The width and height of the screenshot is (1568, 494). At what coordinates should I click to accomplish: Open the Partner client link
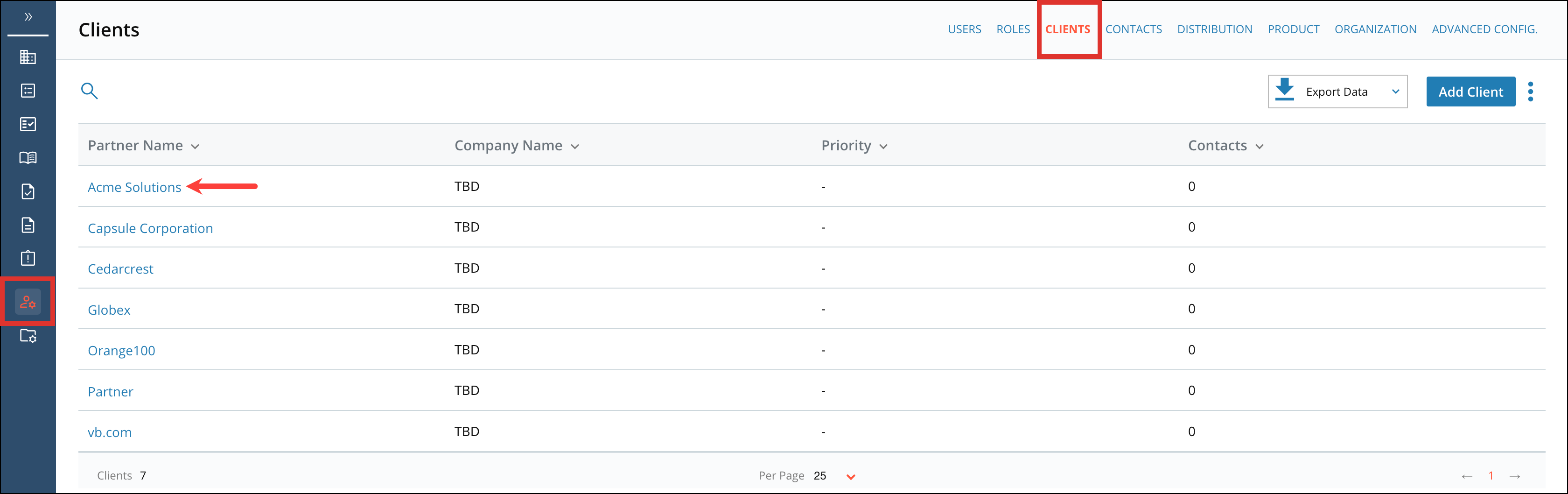(110, 391)
